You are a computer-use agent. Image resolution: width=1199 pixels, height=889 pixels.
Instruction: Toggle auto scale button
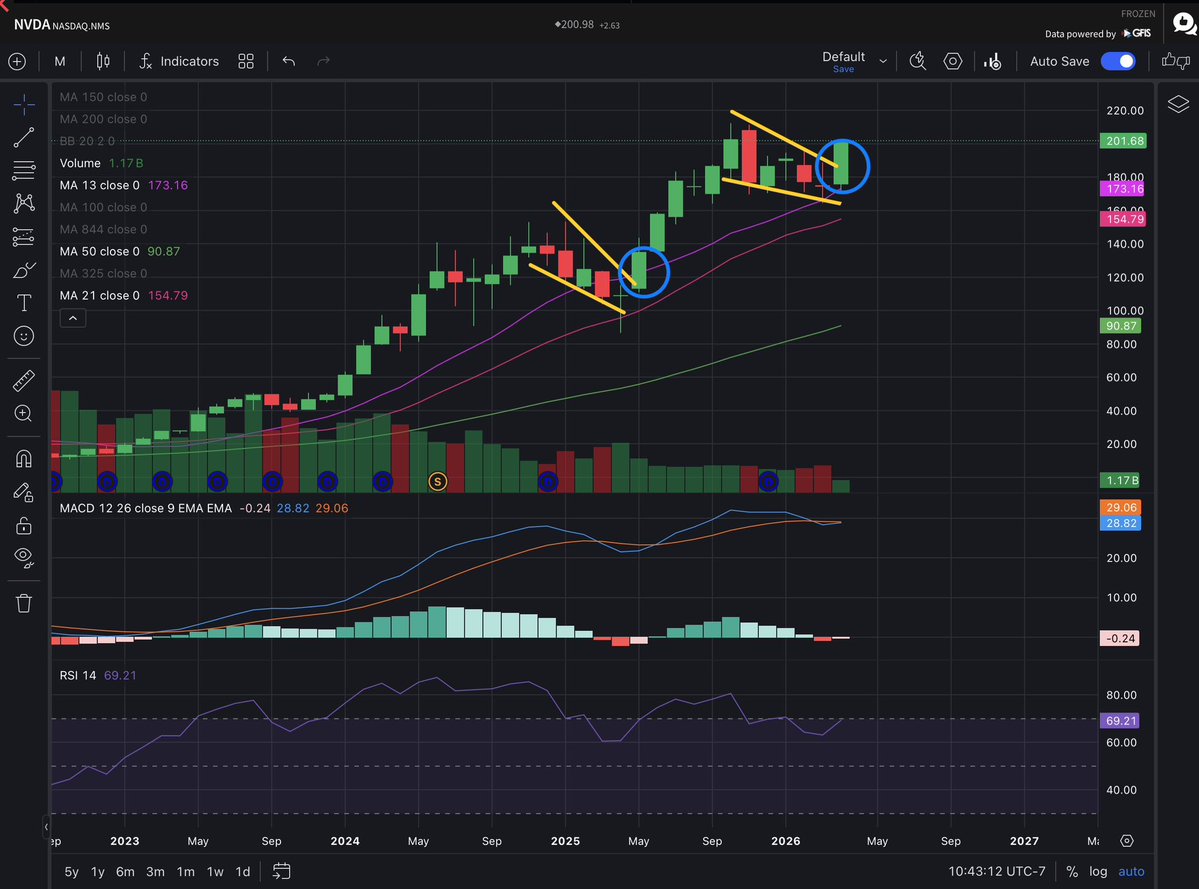click(x=1131, y=871)
